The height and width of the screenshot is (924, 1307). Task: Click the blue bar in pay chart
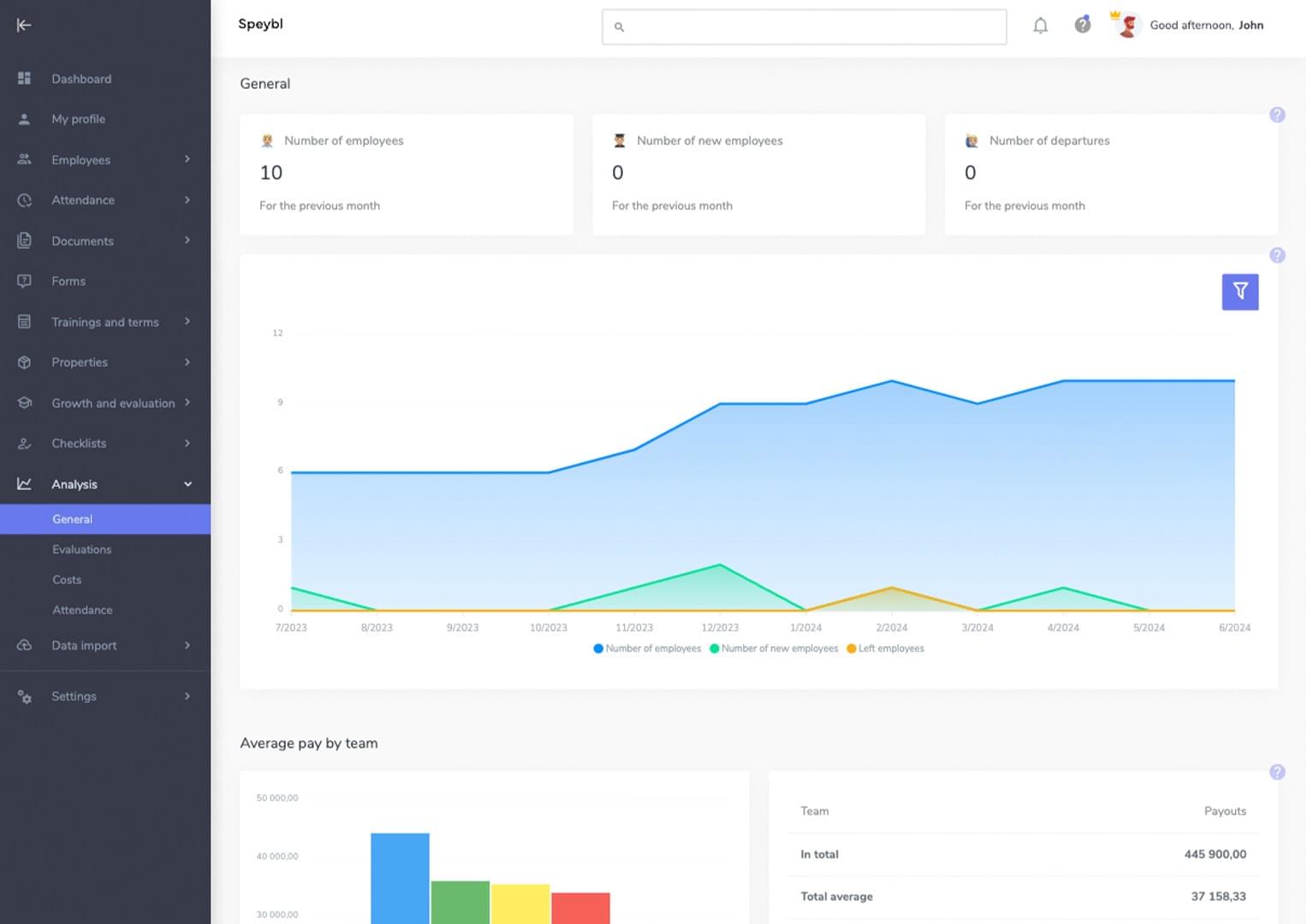[400, 878]
